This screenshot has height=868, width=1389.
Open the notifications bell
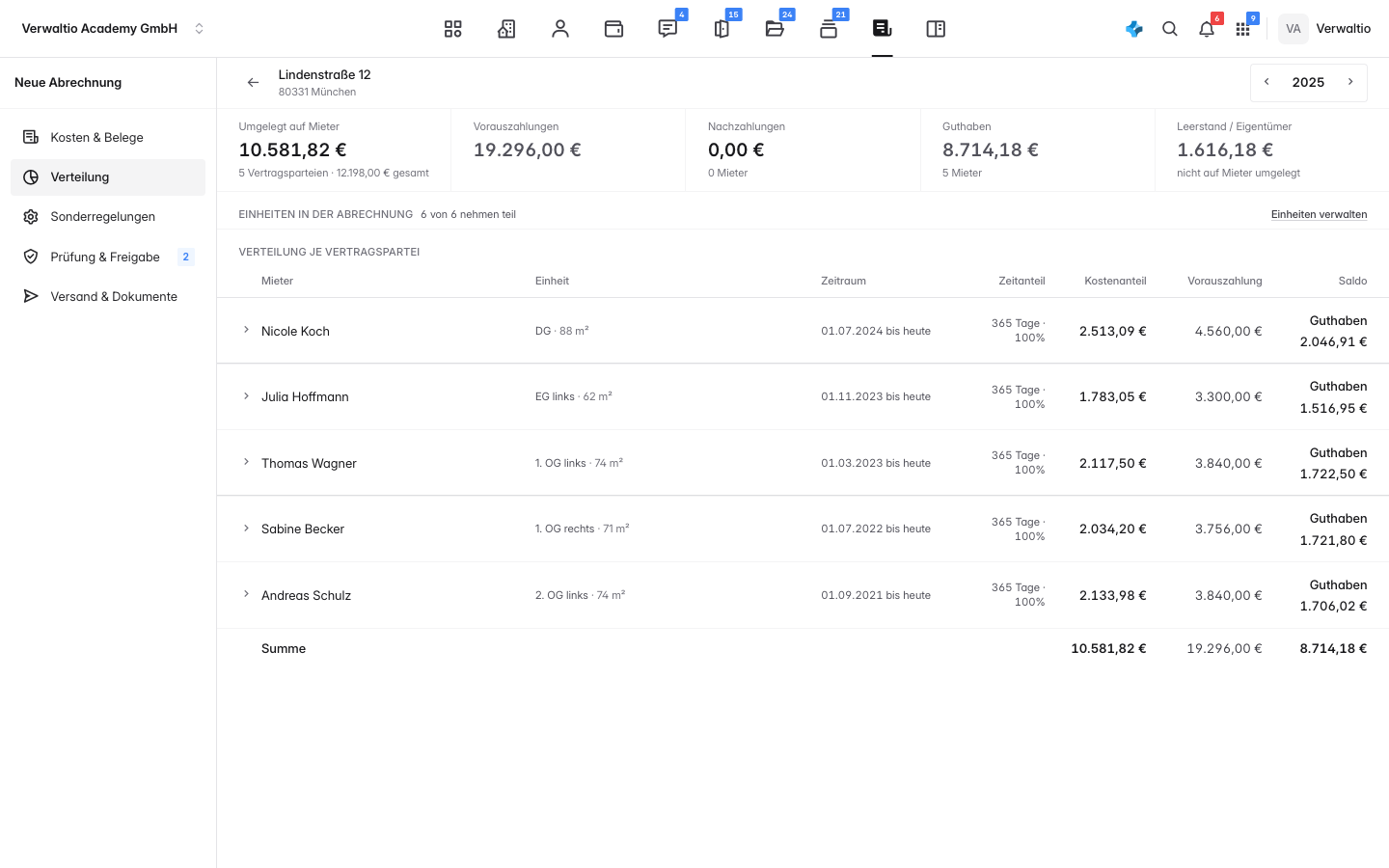click(x=1207, y=29)
